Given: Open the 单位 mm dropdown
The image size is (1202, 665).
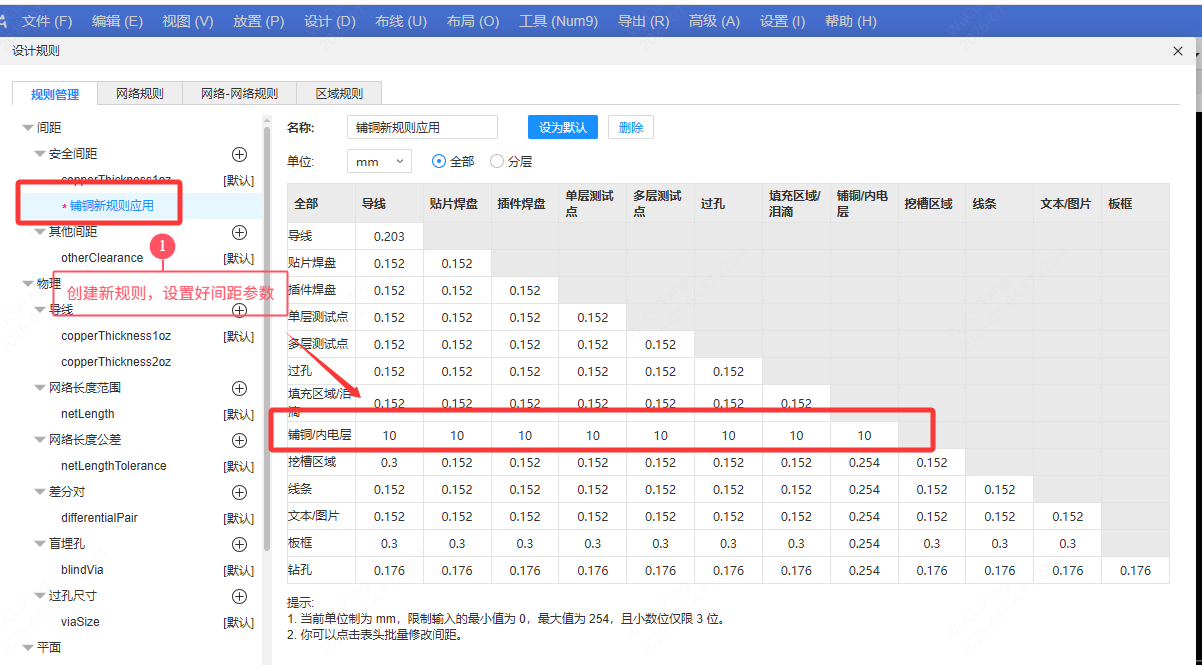Looking at the screenshot, I should click(379, 161).
